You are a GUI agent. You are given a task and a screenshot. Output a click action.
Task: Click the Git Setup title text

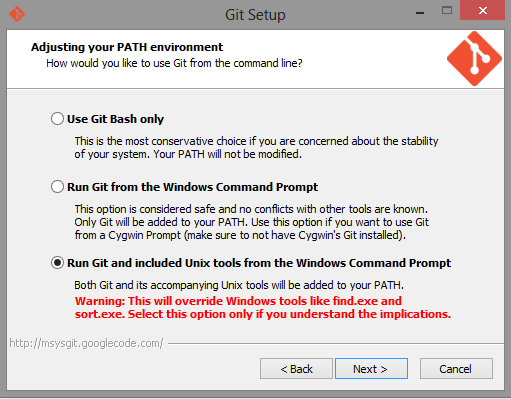coord(255,15)
